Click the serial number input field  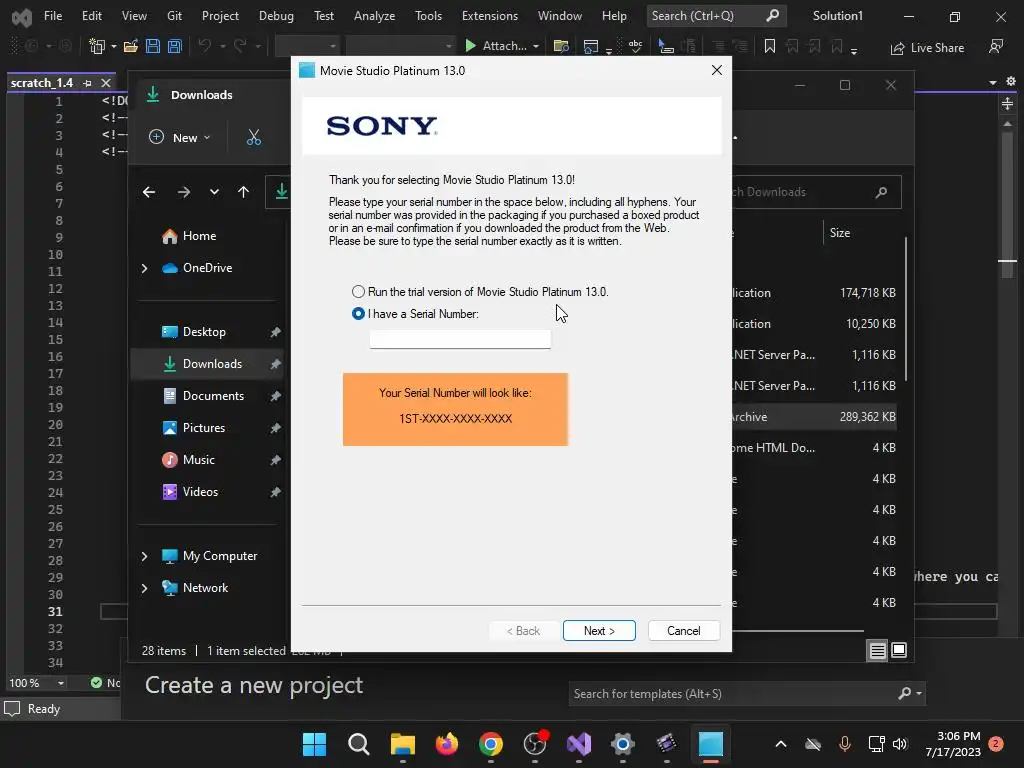460,339
